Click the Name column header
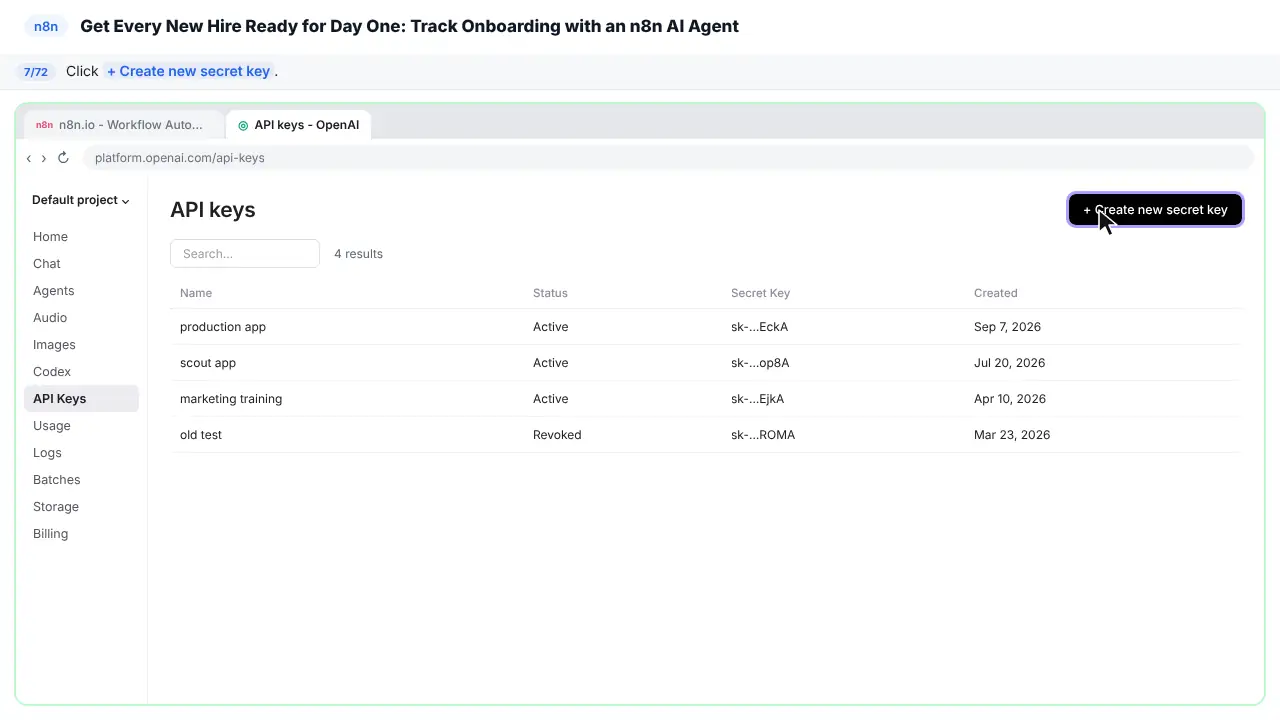 pyautogui.click(x=196, y=293)
